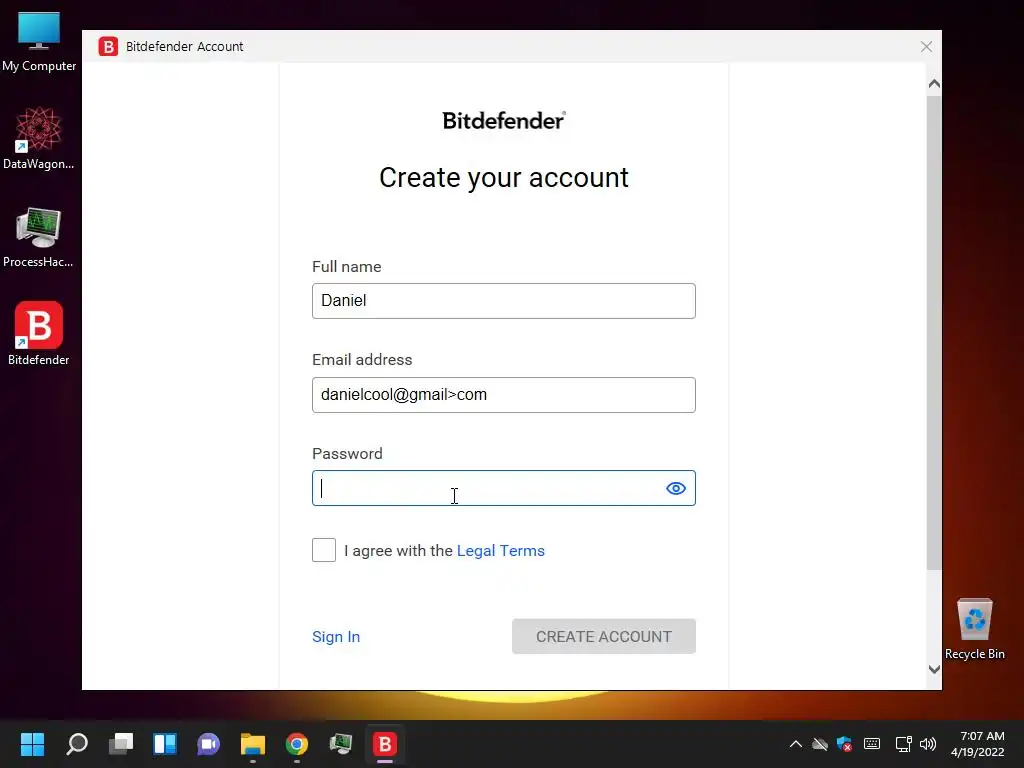Click the CREATE ACCOUNT button
Viewport: 1024px width, 768px height.
pos(603,636)
